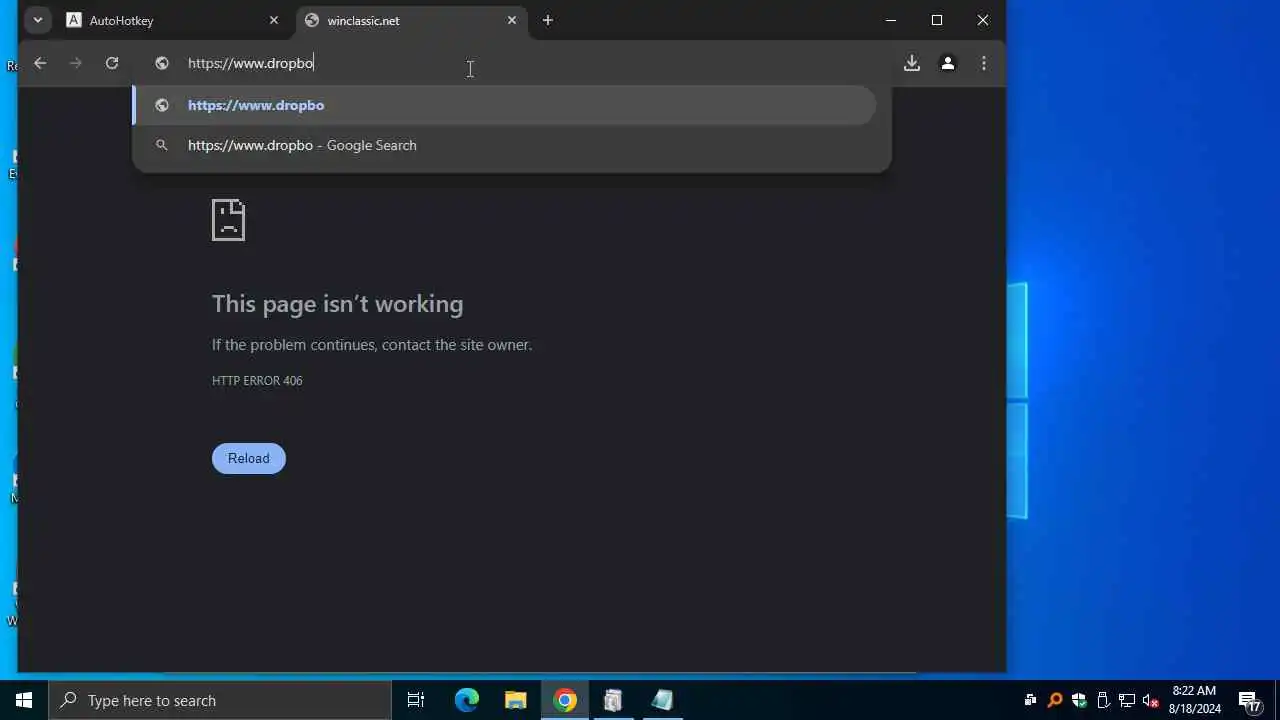Open a new tab with plus button
This screenshot has width=1280, height=720.
coord(547,20)
